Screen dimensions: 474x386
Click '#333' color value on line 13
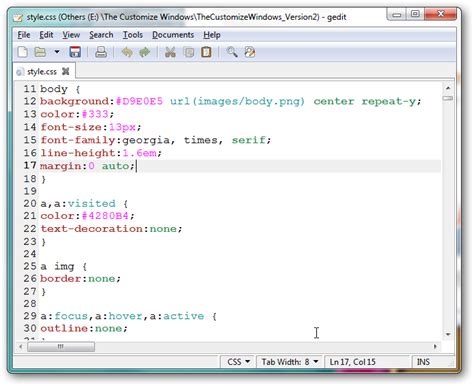pyautogui.click(x=95, y=114)
